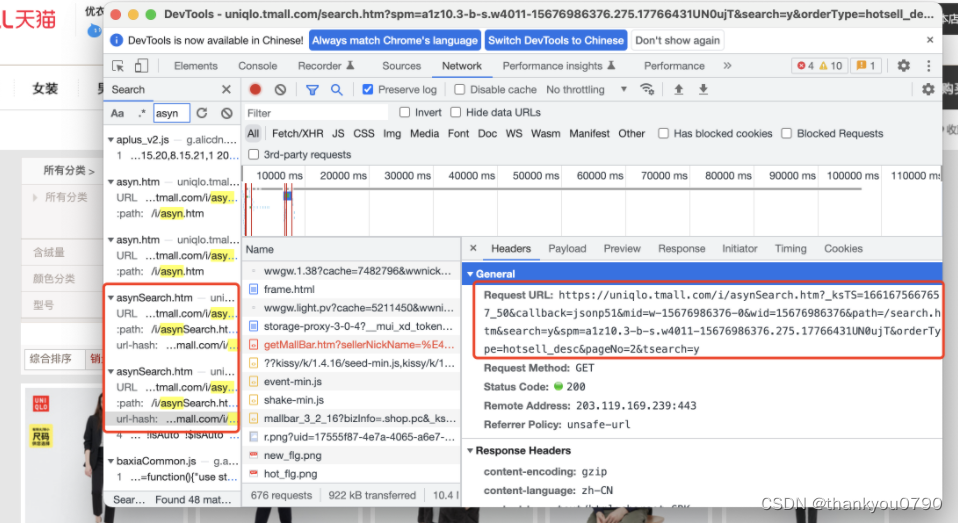Toggle the device toolbar icon
Image resolution: width=958 pixels, height=523 pixels.
click(141, 66)
